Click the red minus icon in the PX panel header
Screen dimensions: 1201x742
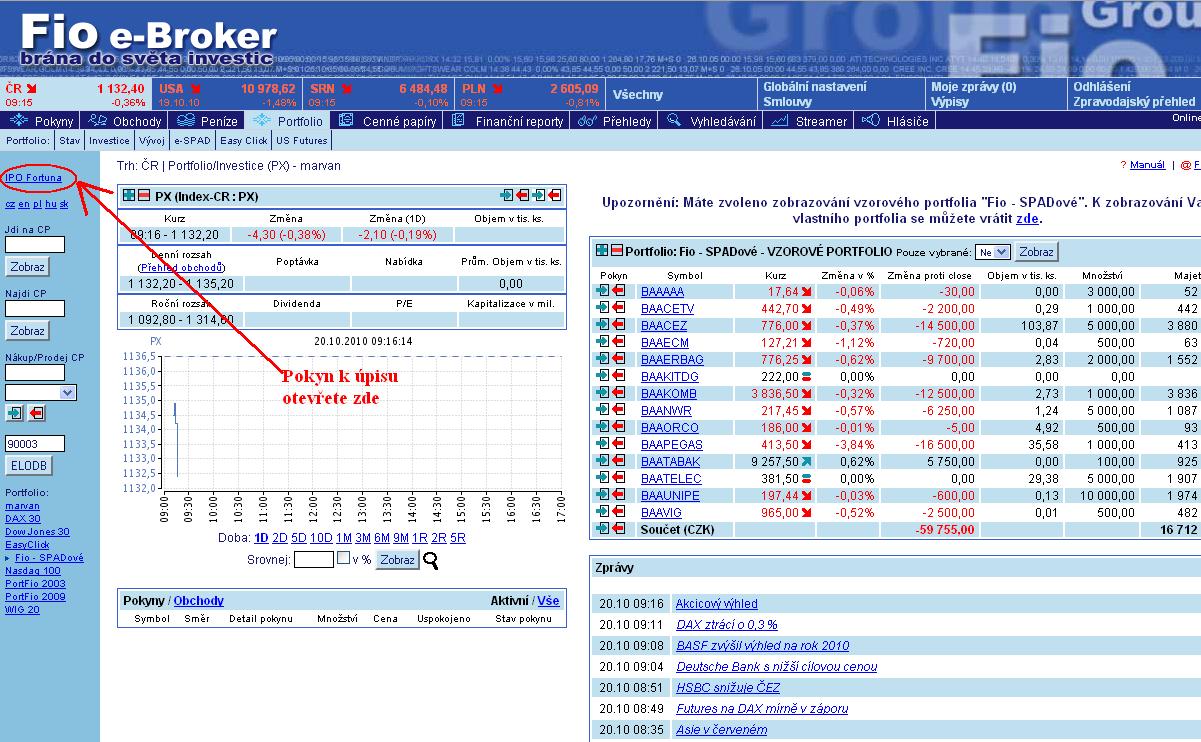143,196
